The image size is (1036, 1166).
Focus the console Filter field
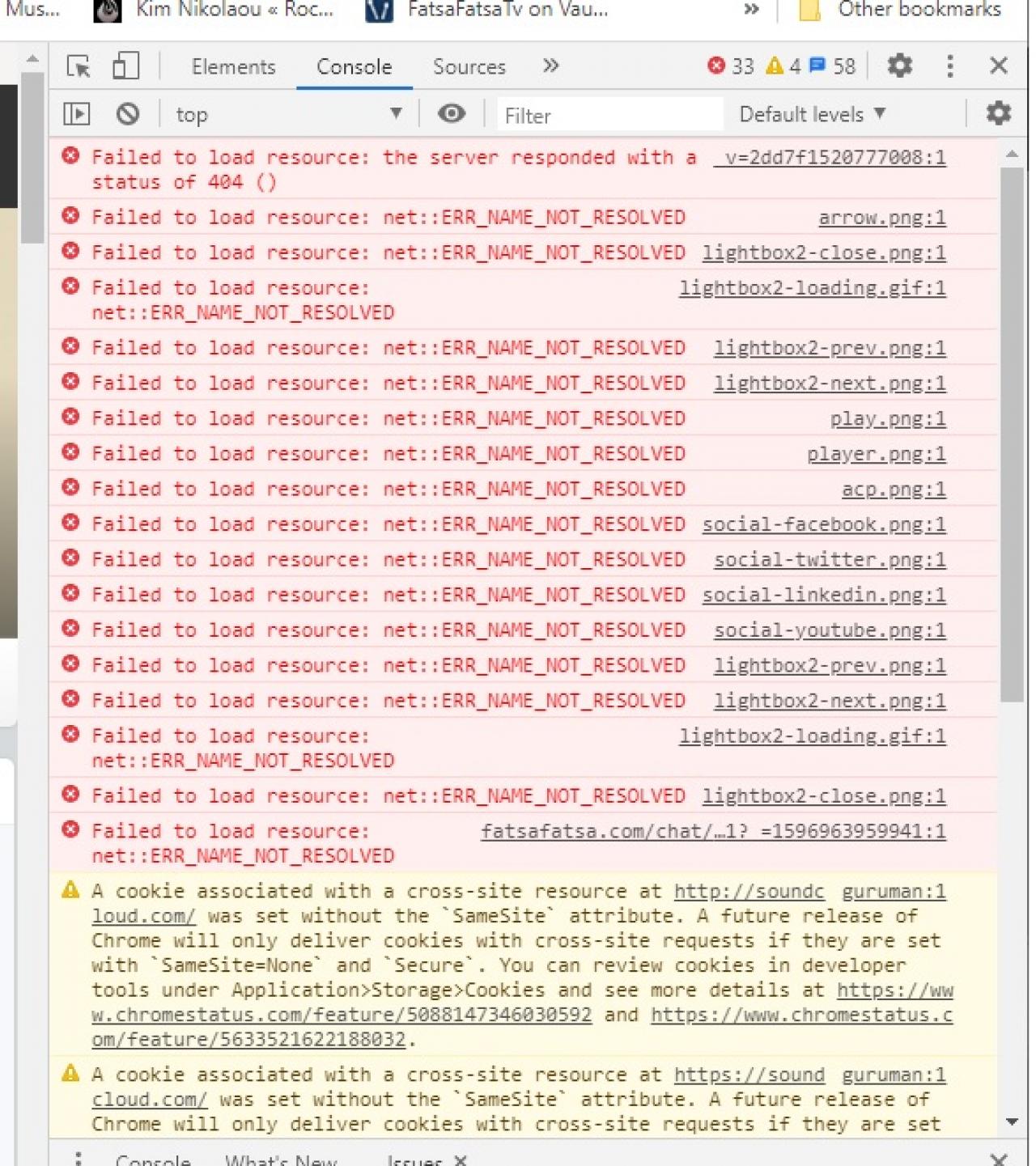[609, 115]
